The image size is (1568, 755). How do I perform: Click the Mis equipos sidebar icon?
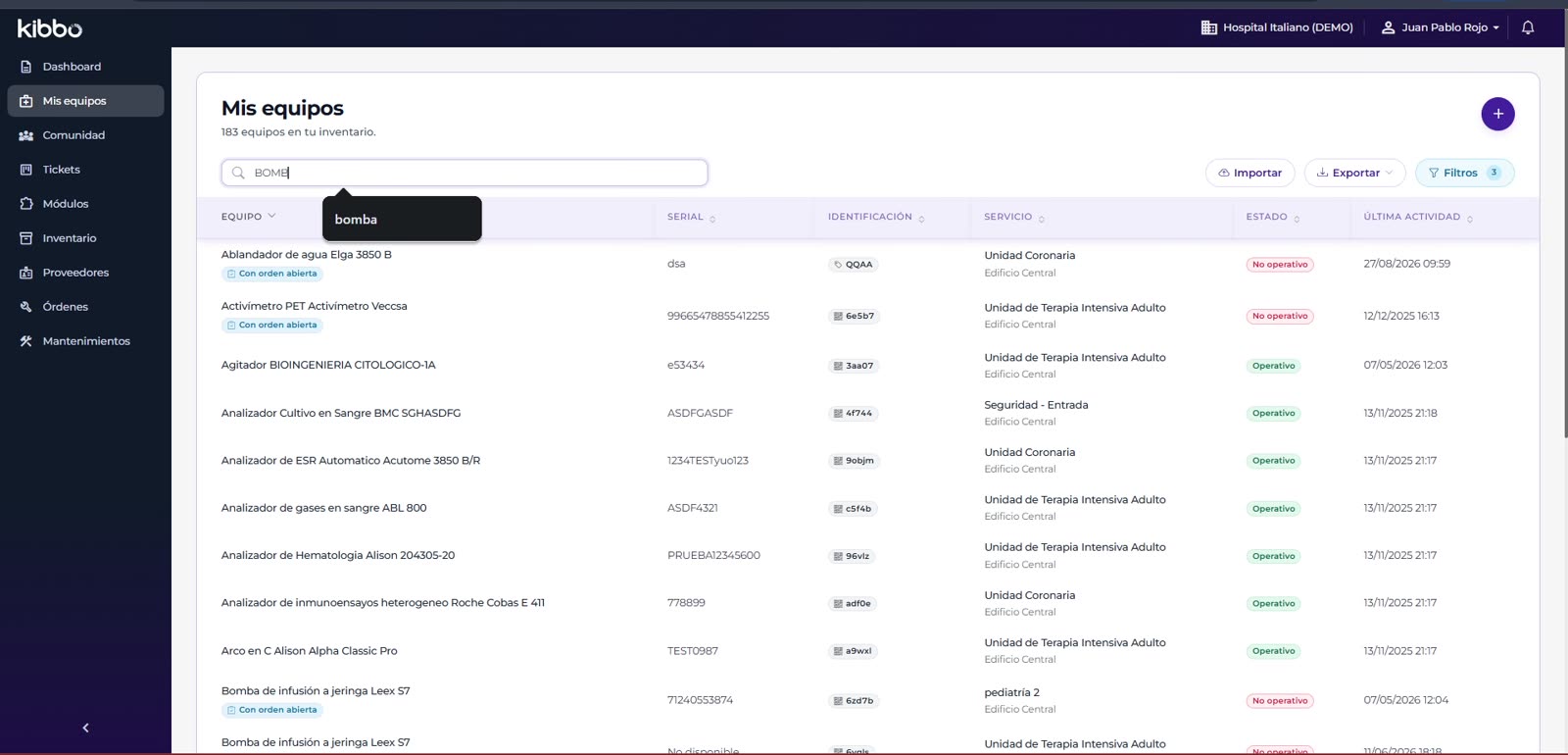[x=26, y=101]
